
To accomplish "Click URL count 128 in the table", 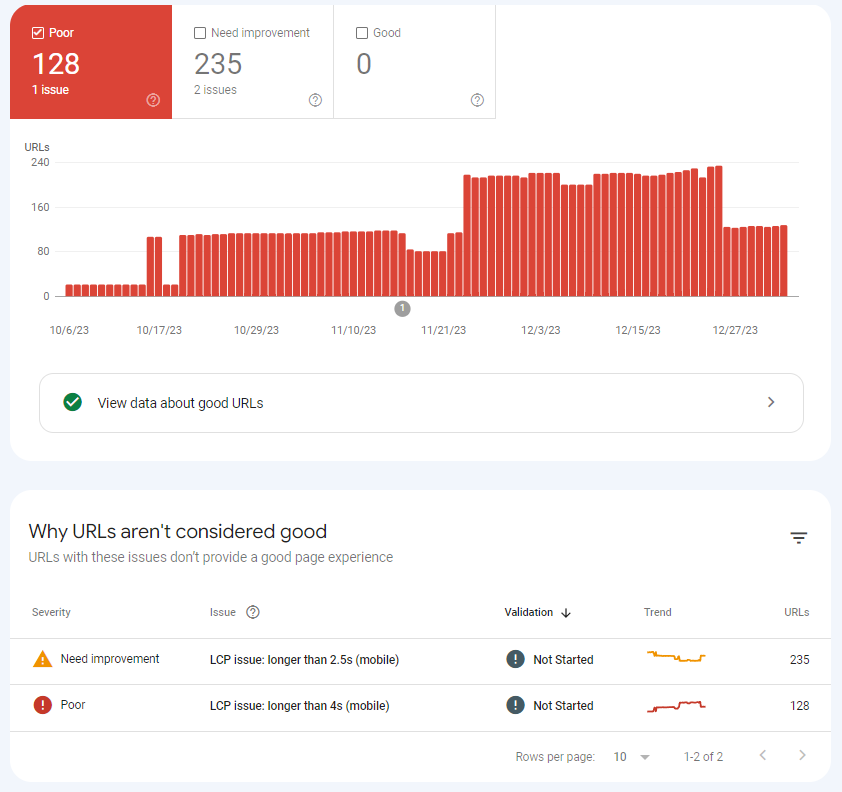I will (799, 706).
